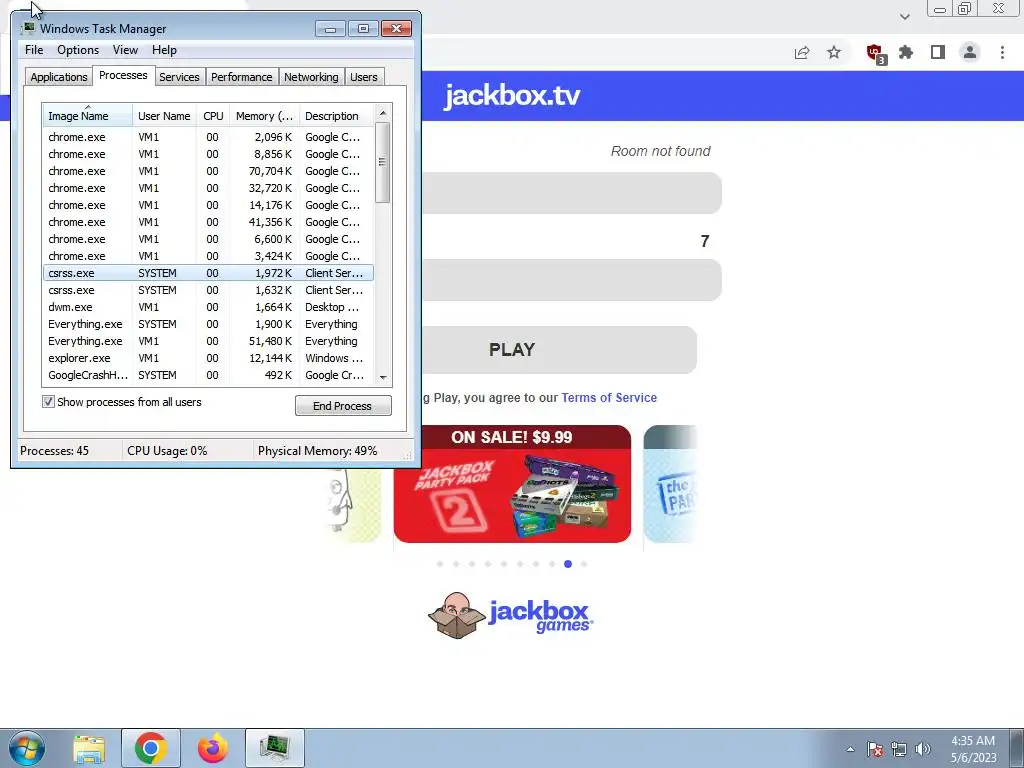Open the Help menu in Task Manager
This screenshot has width=1024, height=768.
click(x=164, y=50)
